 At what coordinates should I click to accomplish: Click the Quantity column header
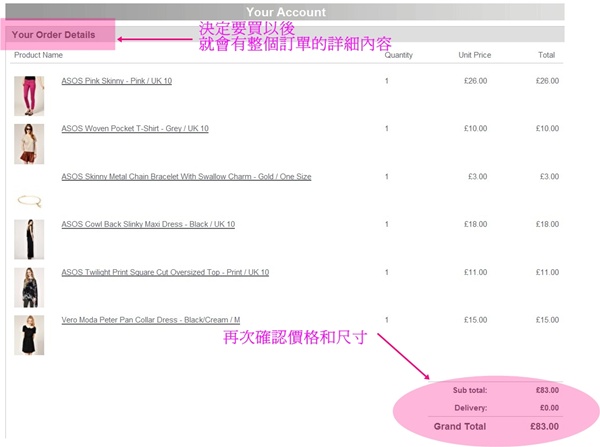click(399, 55)
